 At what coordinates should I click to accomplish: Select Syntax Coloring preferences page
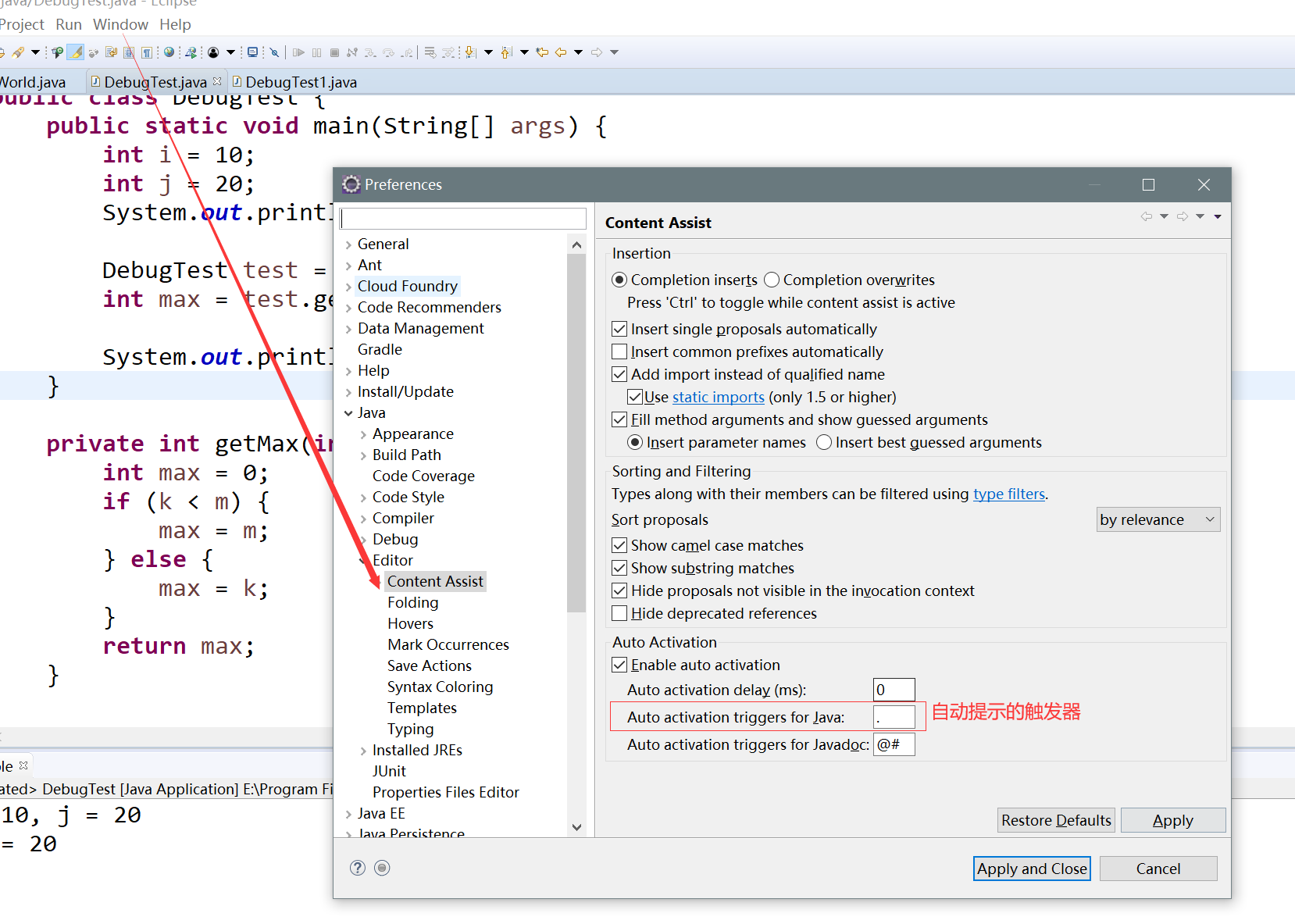coord(440,687)
